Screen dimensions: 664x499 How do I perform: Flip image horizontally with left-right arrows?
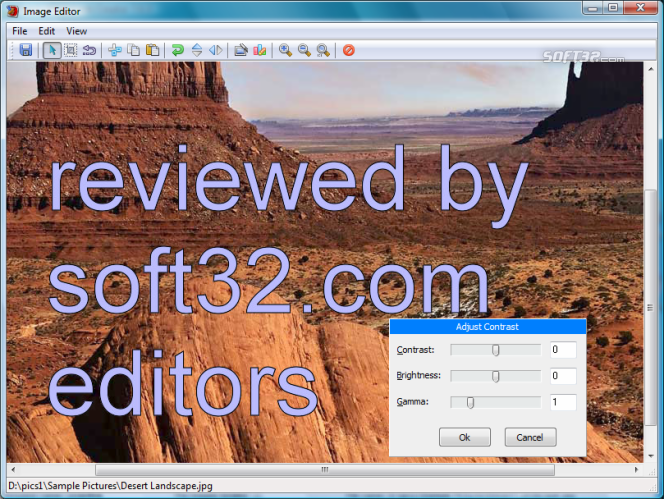click(x=216, y=50)
